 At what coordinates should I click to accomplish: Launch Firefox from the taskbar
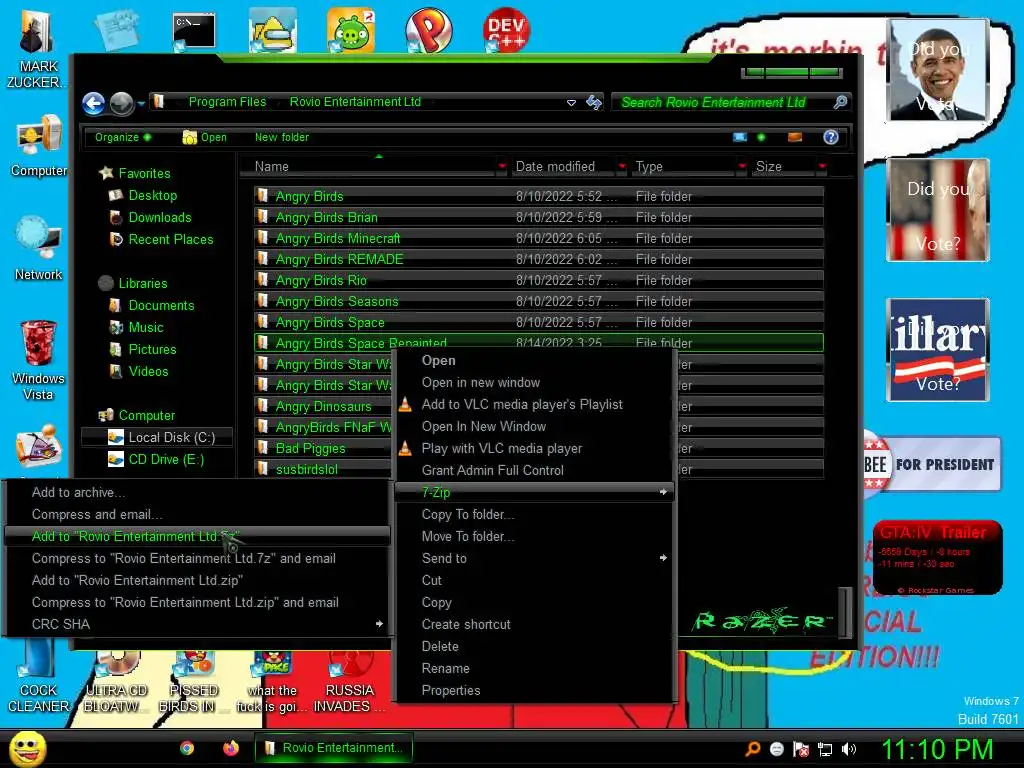point(231,748)
